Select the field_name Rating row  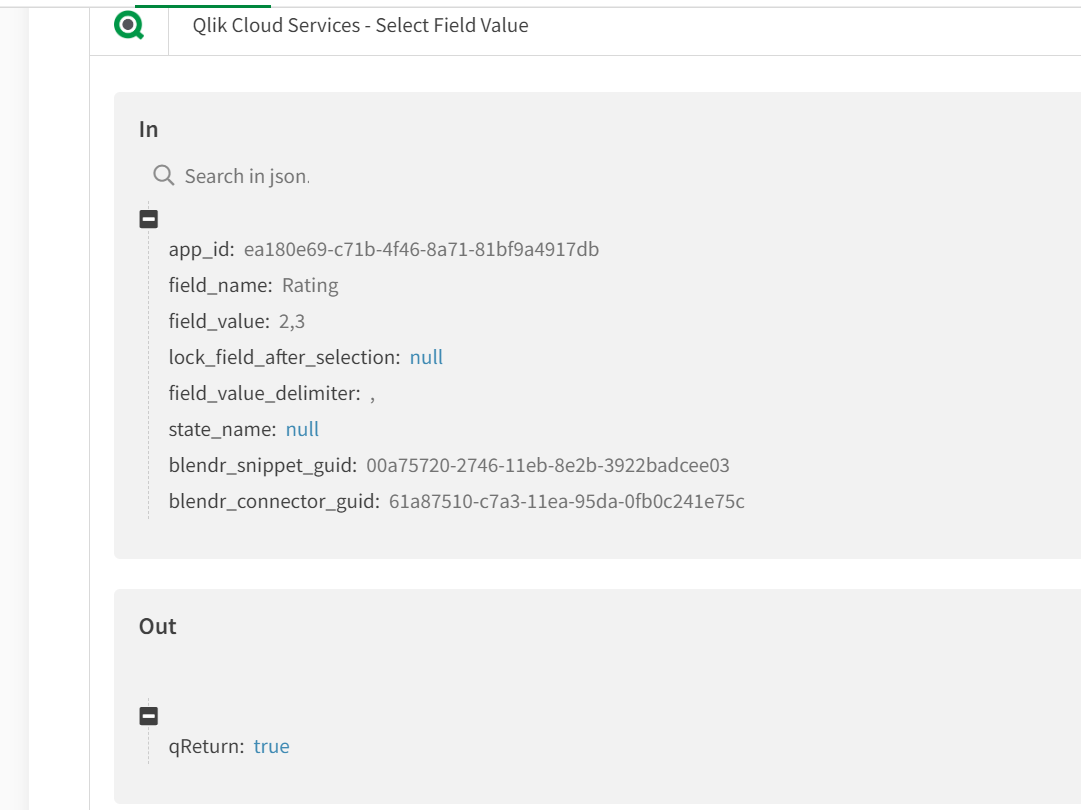253,285
